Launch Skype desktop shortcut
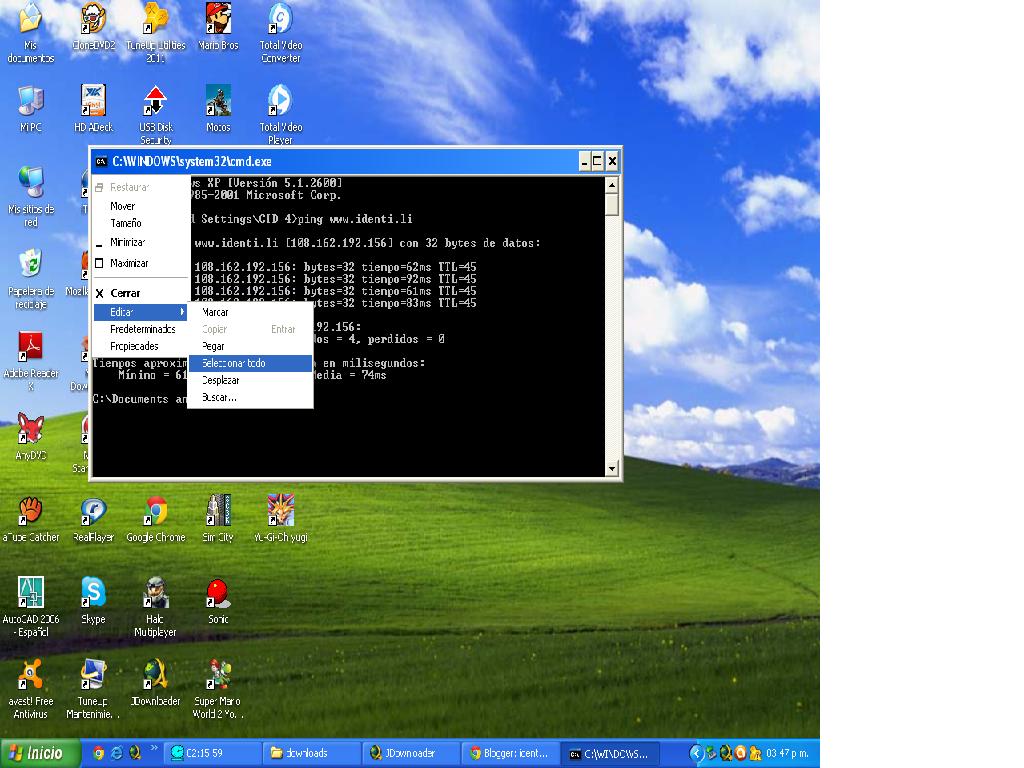This screenshot has height=768, width=1024. (93, 601)
